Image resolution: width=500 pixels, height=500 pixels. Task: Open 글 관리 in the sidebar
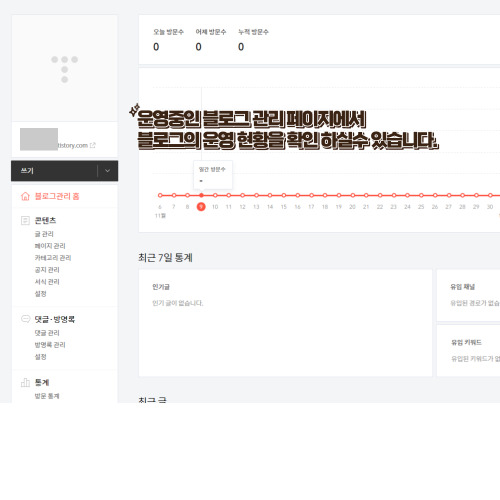coord(44,234)
